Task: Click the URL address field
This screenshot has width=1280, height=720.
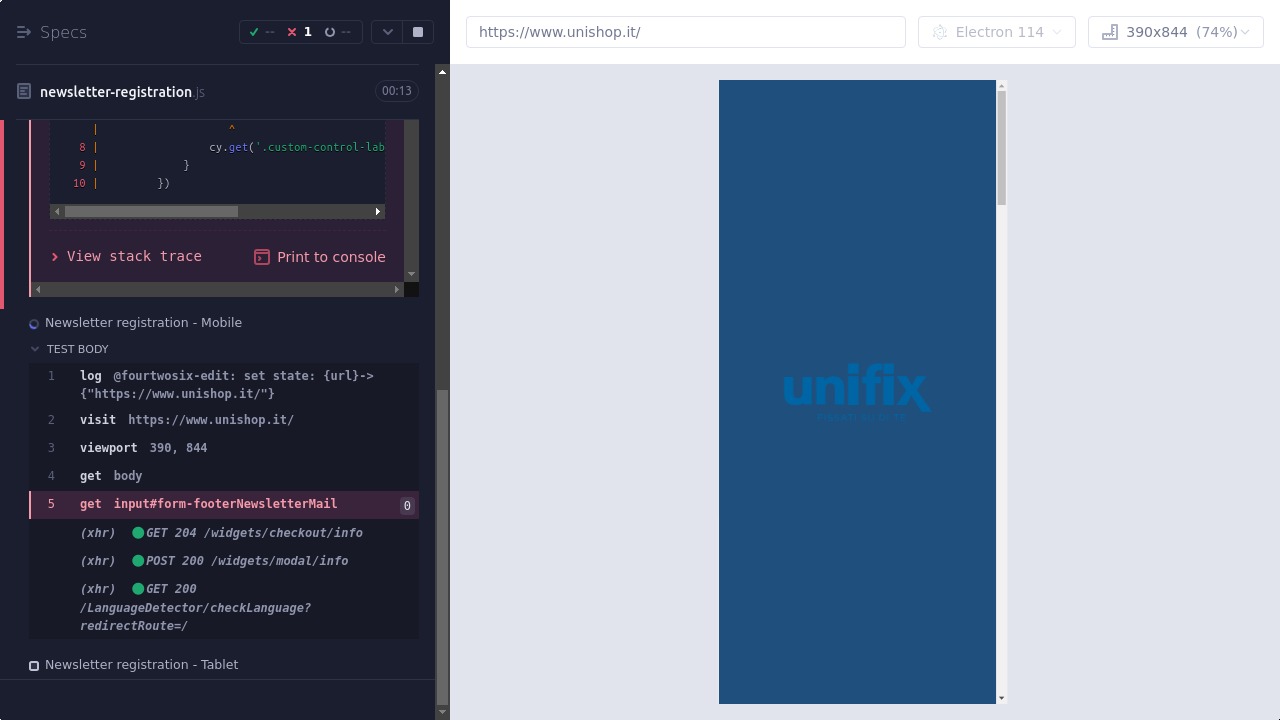Action: pyautogui.click(x=685, y=32)
